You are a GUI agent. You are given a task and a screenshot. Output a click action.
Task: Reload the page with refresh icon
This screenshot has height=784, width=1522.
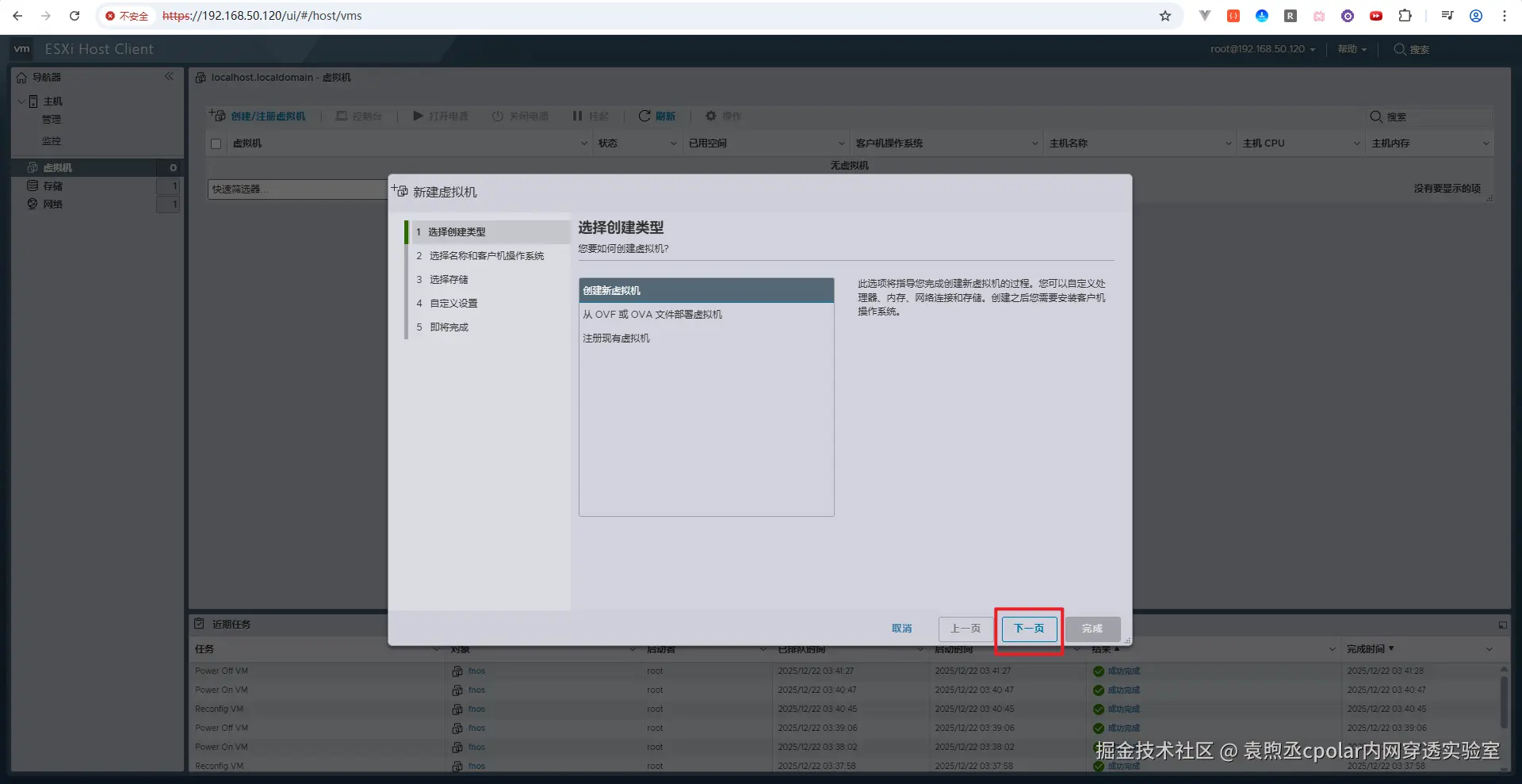click(75, 16)
